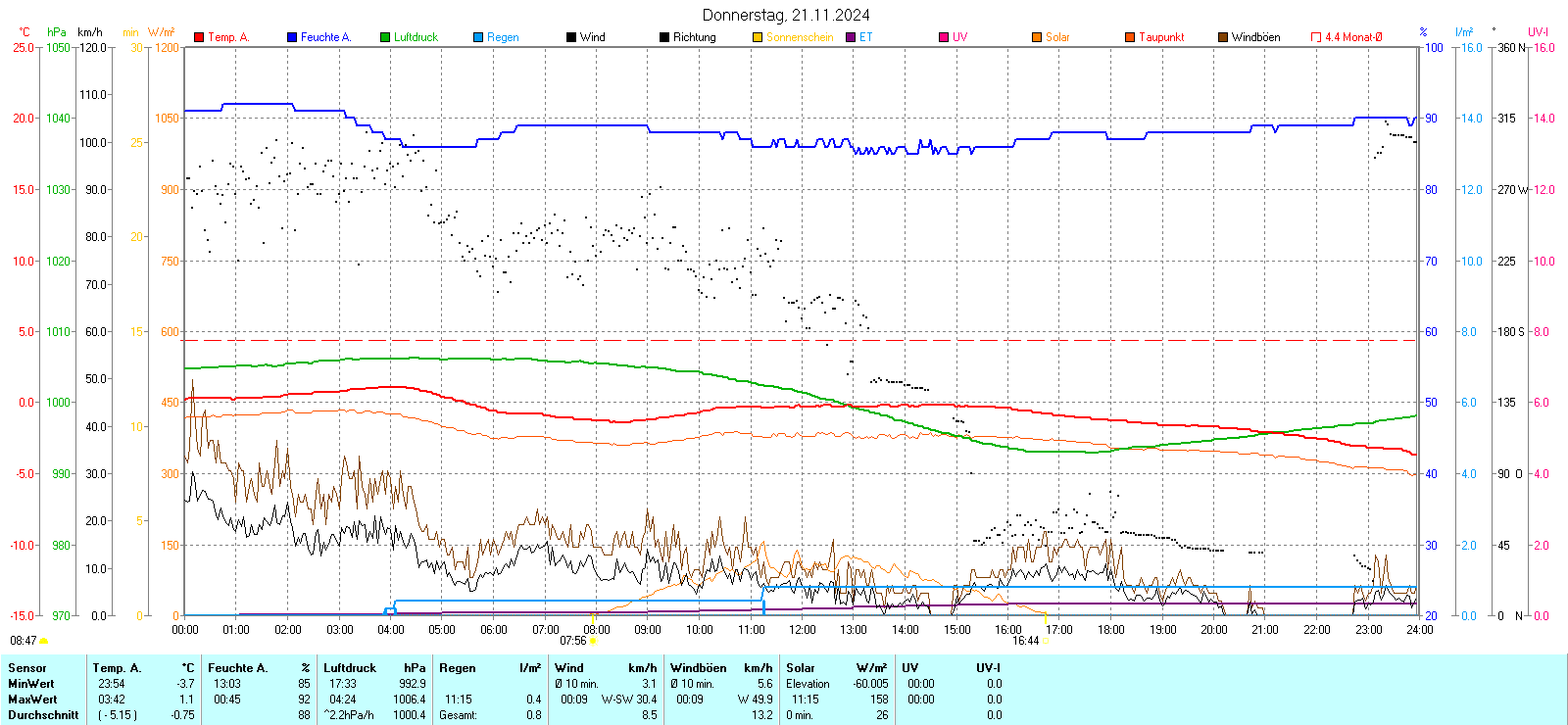Click the red Temp. A. legend square
This screenshot has width=1568, height=725.
coord(199,37)
